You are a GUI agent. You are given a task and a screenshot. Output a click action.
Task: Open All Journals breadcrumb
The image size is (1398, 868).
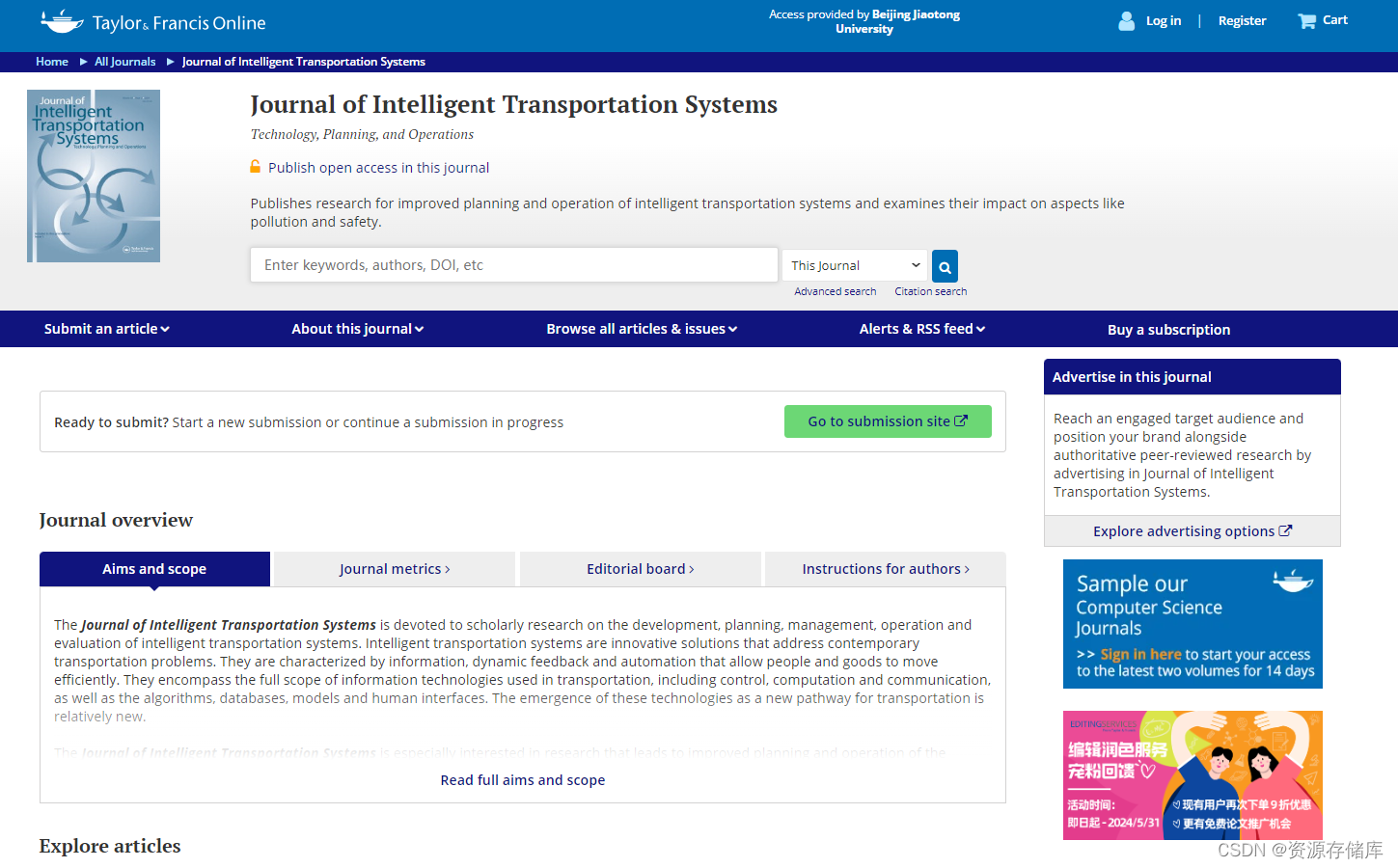(125, 62)
